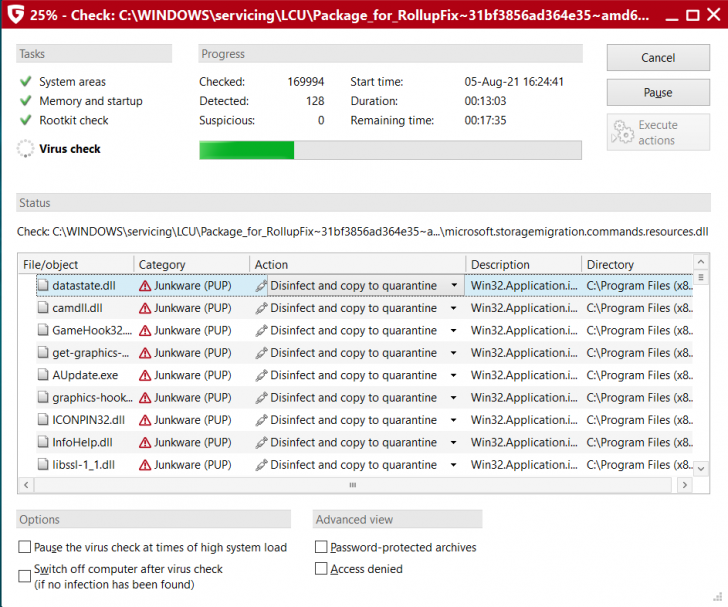
Task: Open action dropdown for InfoHelp.dll
Action: click(454, 442)
